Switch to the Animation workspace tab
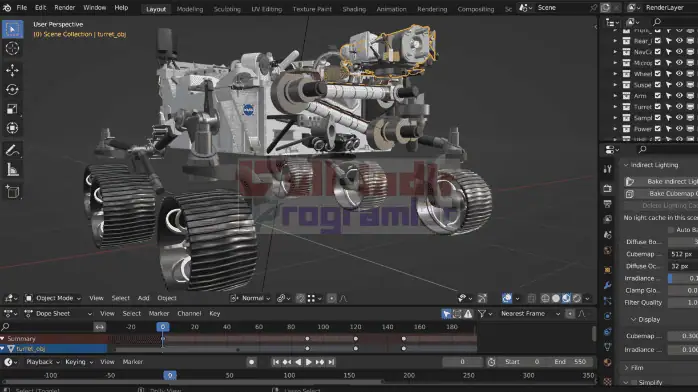Screen dimensions: 698x392 point(391,8)
